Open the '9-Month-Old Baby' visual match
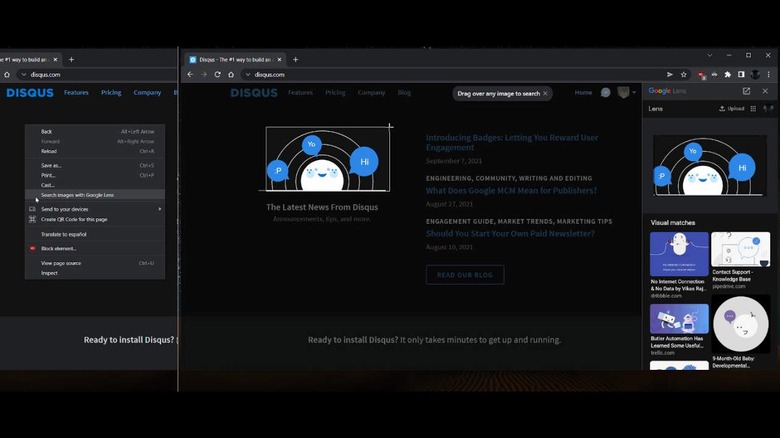Image resolution: width=780 pixels, height=438 pixels. tap(741, 332)
